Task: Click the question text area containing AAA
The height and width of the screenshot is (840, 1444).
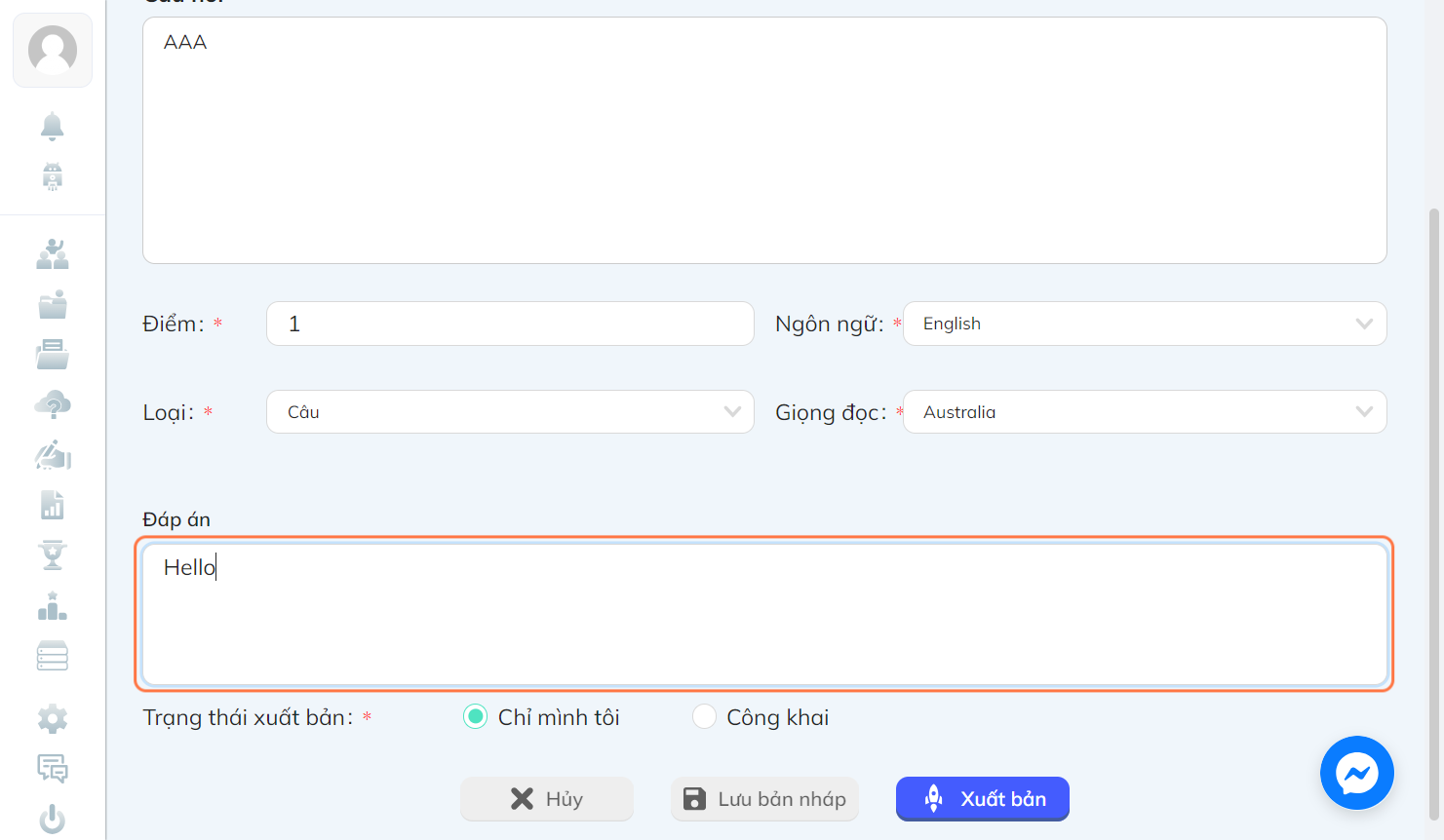Action: (764, 140)
